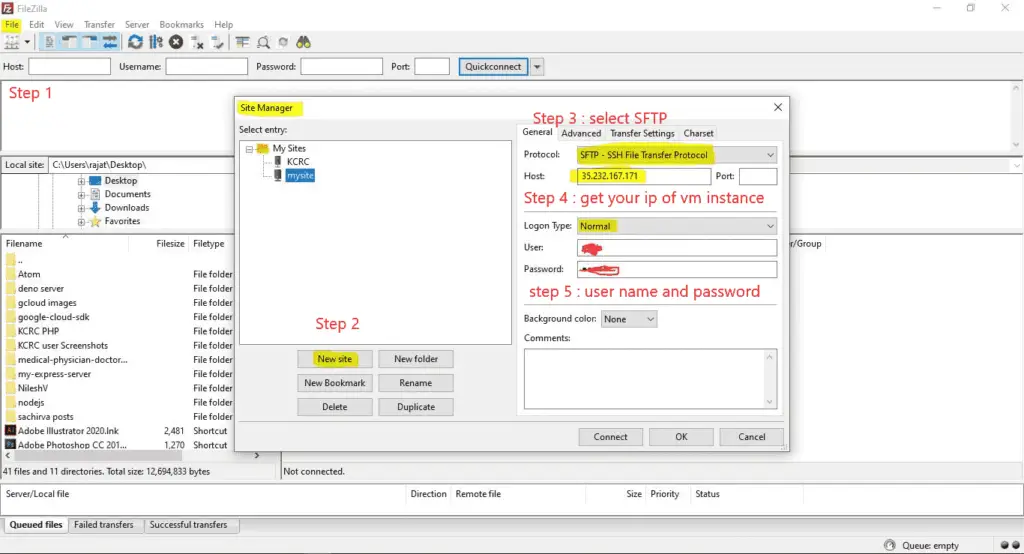Screen dimensions: 1024x554
Task: Focus the quickconnect Username field
Action: (x=206, y=67)
